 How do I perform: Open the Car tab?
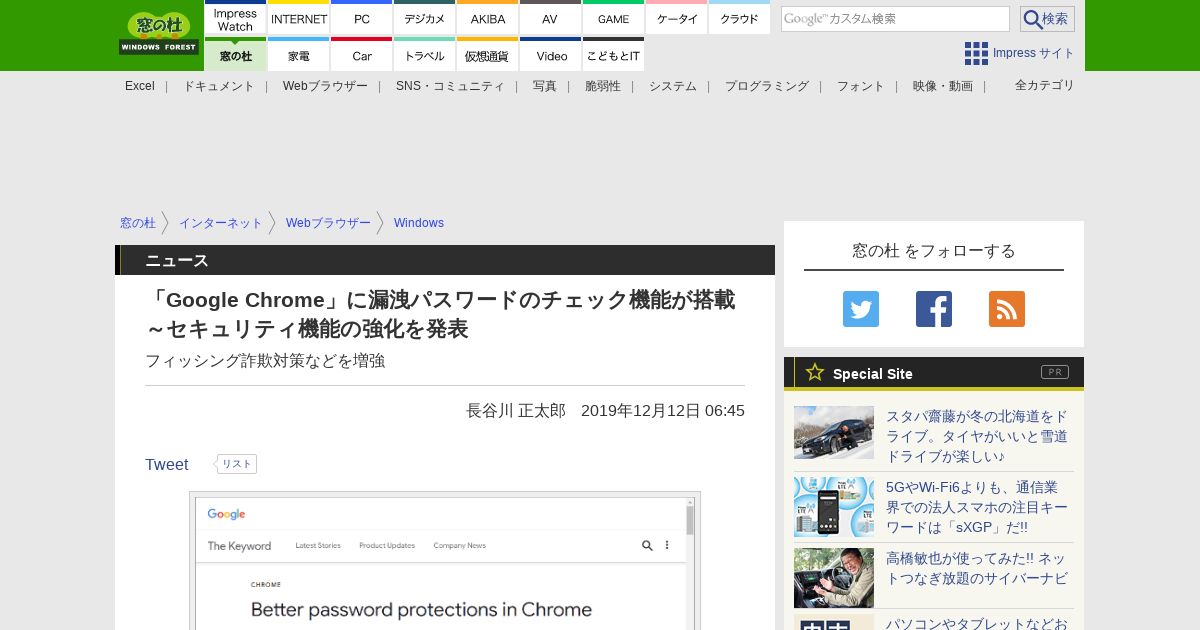(362, 56)
